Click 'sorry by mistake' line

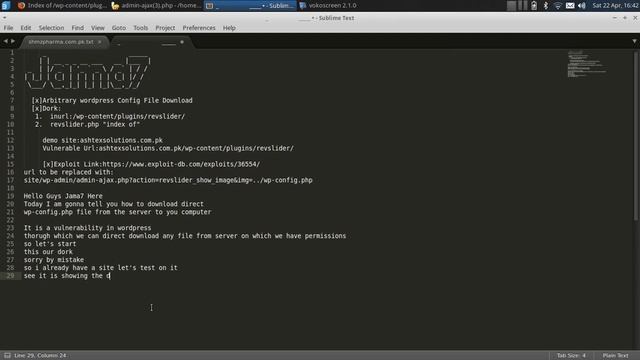pyautogui.click(x=54, y=260)
